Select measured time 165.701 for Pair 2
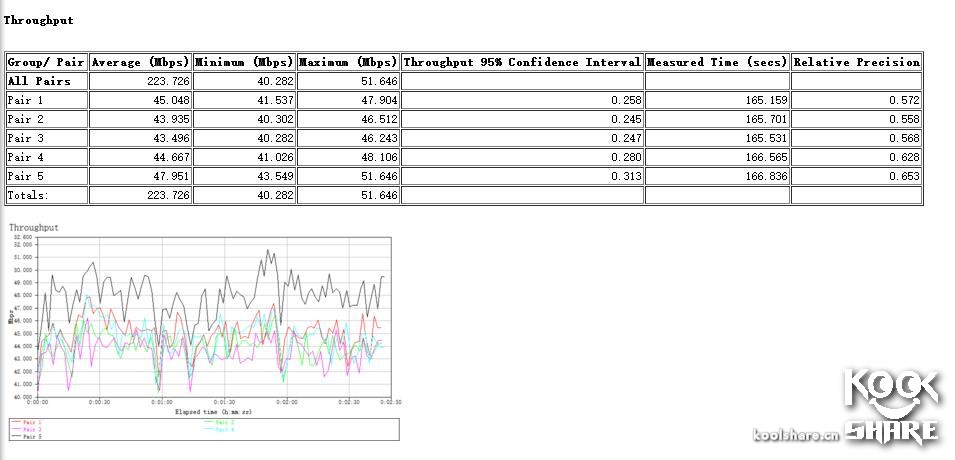 (x=767, y=119)
